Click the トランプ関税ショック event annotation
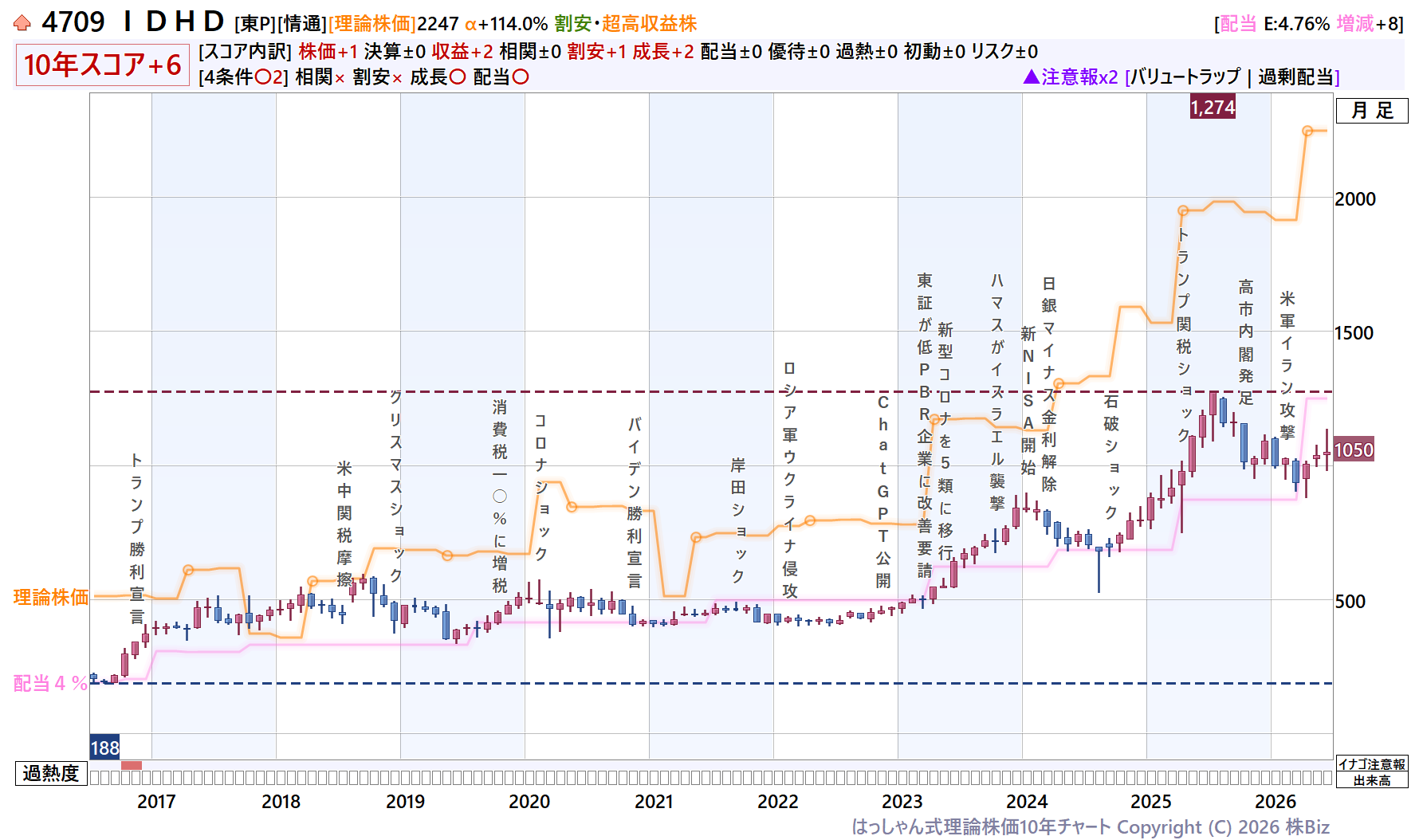Screen dimensions: 1419x840 click(1184, 335)
